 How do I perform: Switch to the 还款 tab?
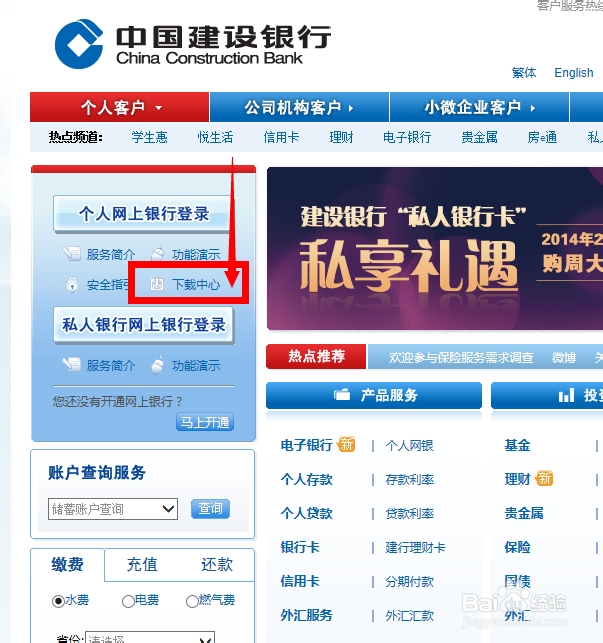coord(217,565)
